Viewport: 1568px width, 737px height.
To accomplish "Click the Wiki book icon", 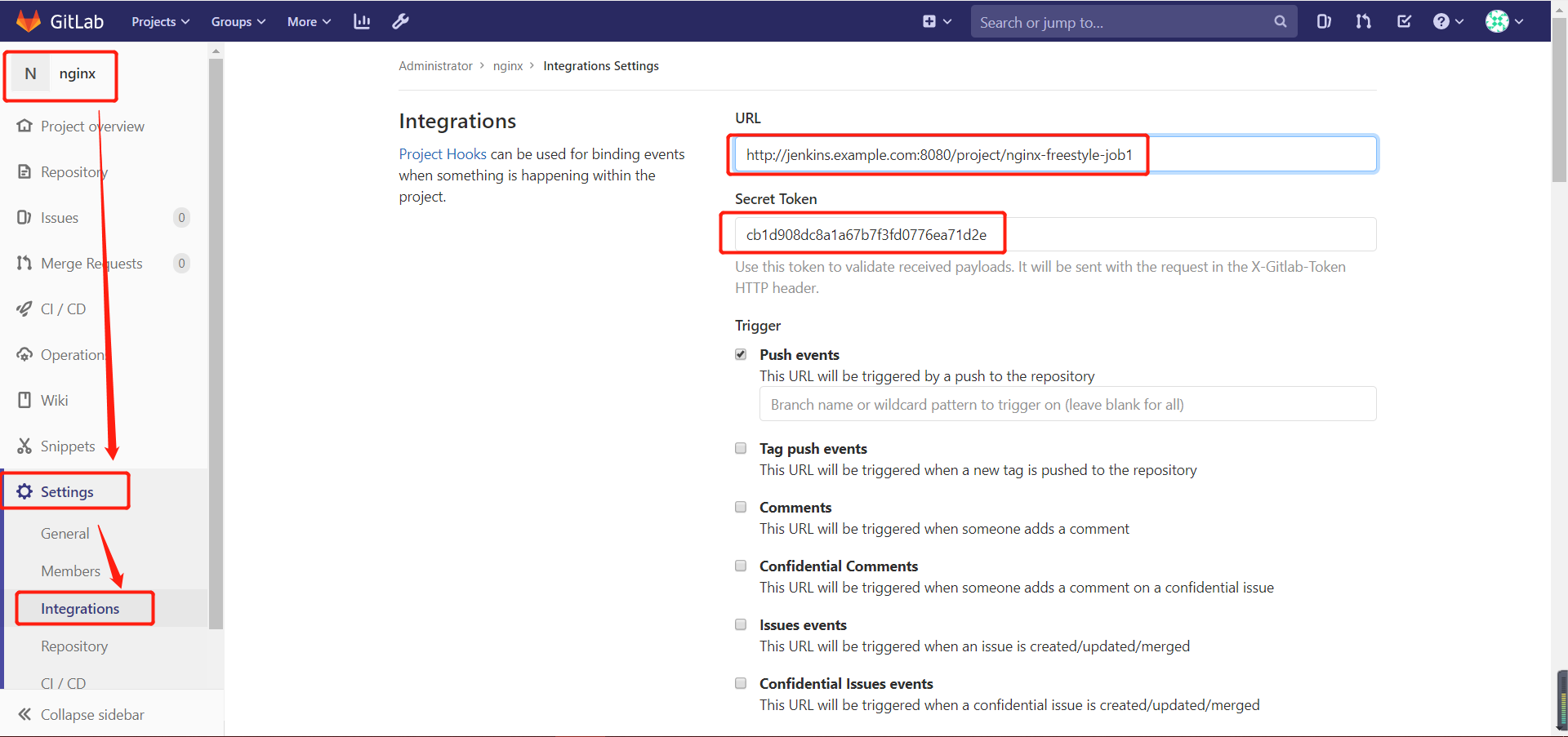I will (x=24, y=400).
